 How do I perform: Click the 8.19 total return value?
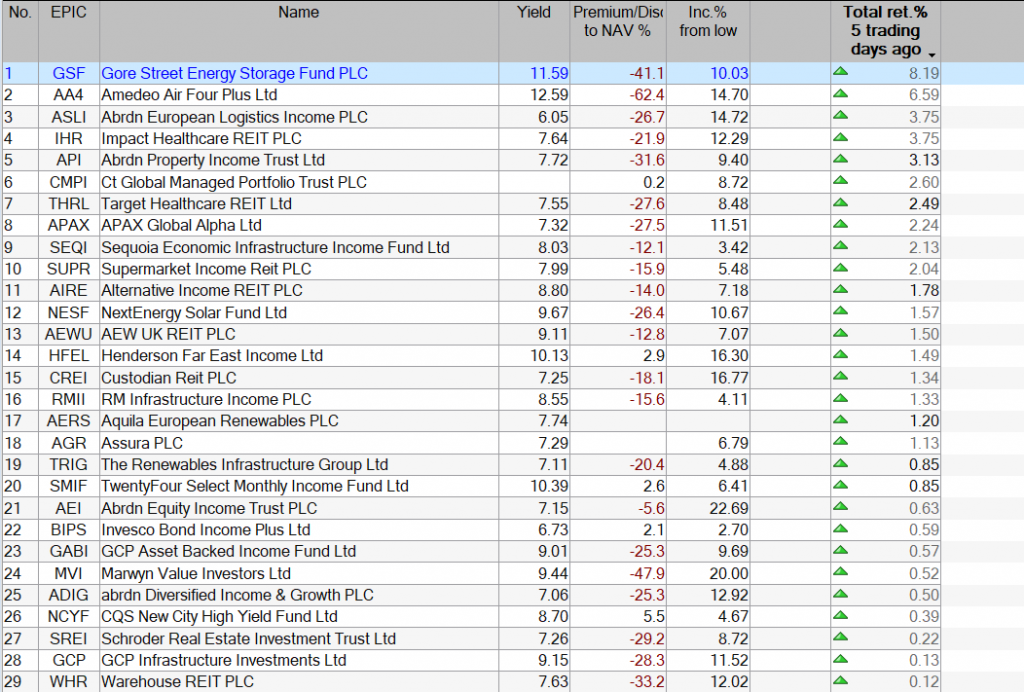[x=924, y=73]
